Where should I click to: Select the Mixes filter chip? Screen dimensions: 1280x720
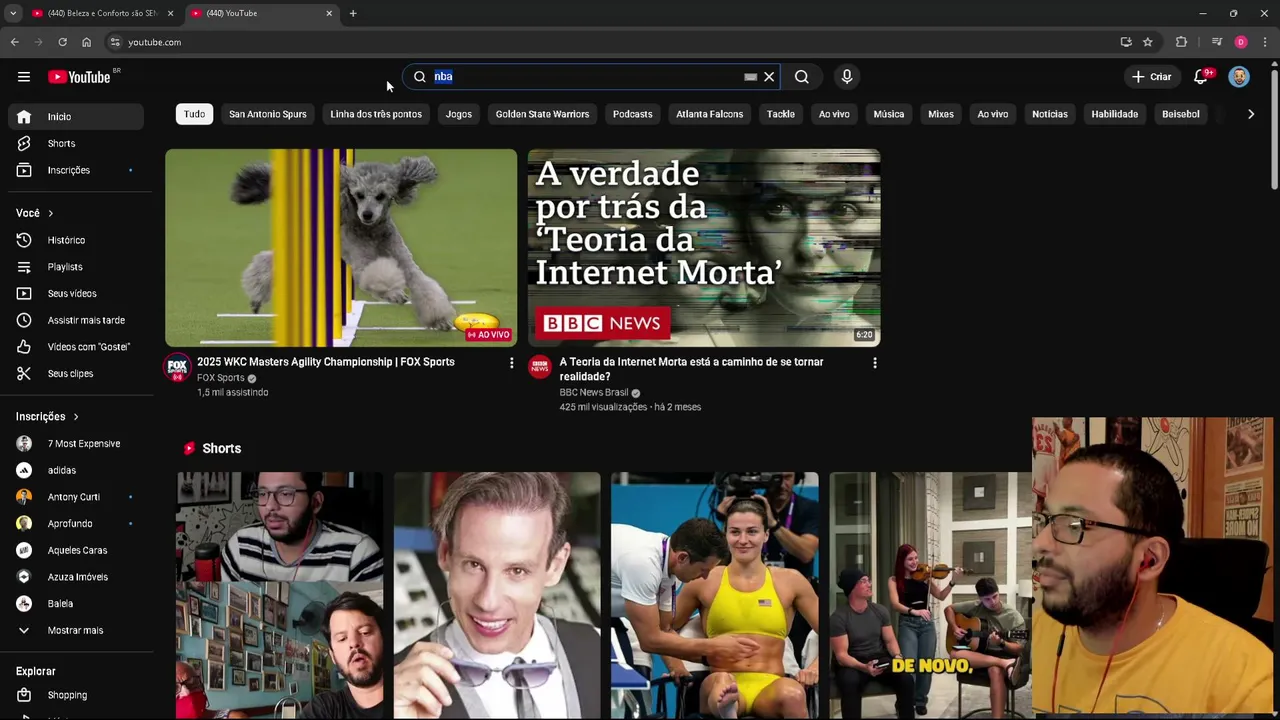click(x=941, y=114)
